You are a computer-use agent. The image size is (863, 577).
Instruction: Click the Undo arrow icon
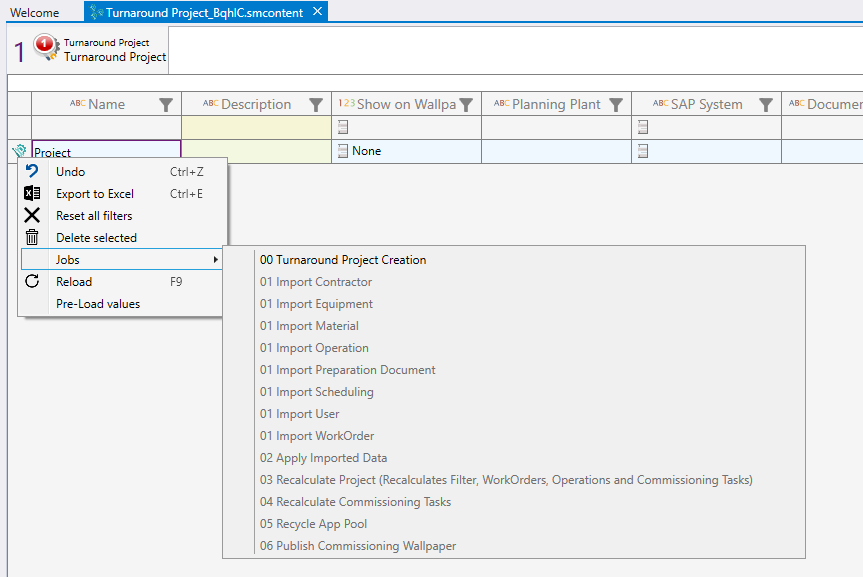[32, 172]
